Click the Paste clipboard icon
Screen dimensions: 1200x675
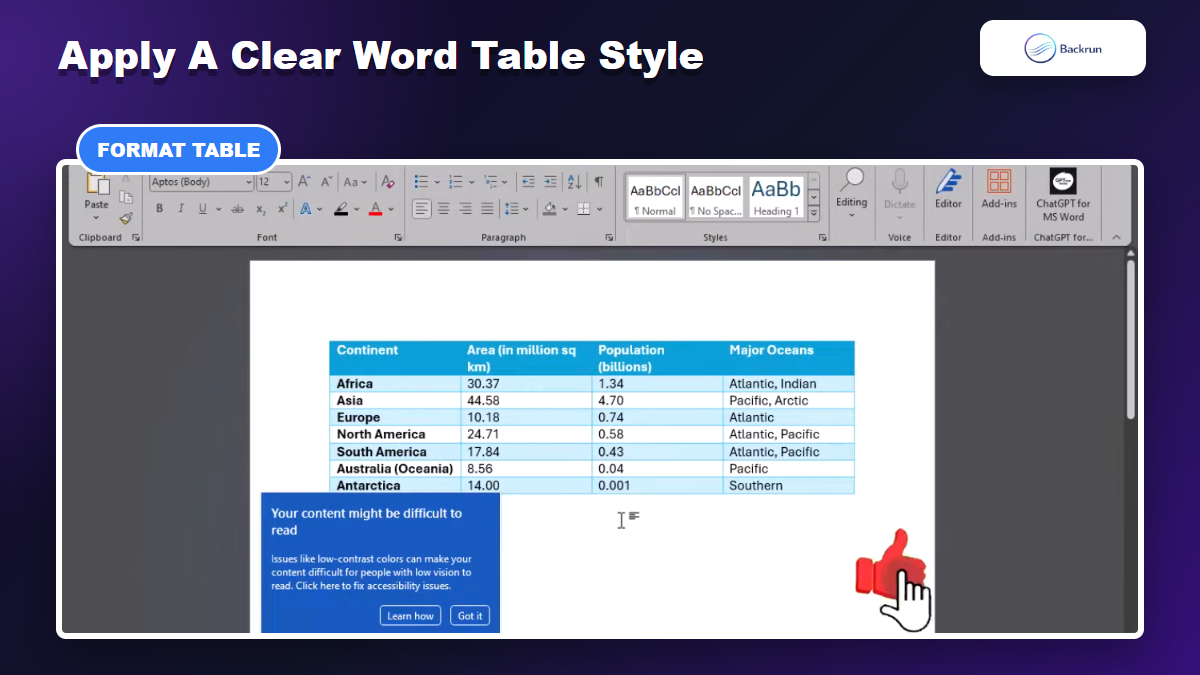coord(97,184)
